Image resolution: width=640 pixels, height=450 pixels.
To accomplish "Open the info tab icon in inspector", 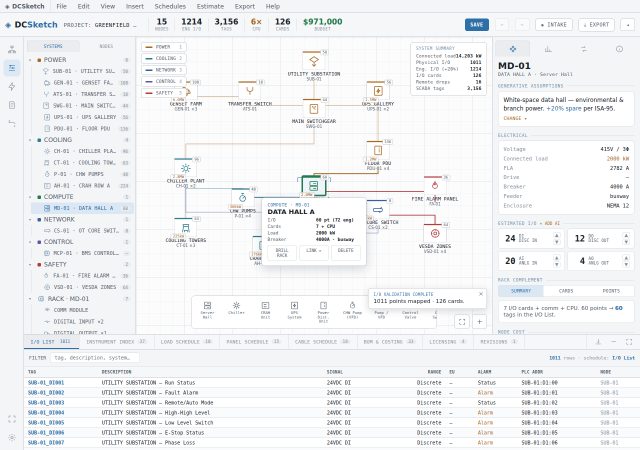I will pos(620,49).
